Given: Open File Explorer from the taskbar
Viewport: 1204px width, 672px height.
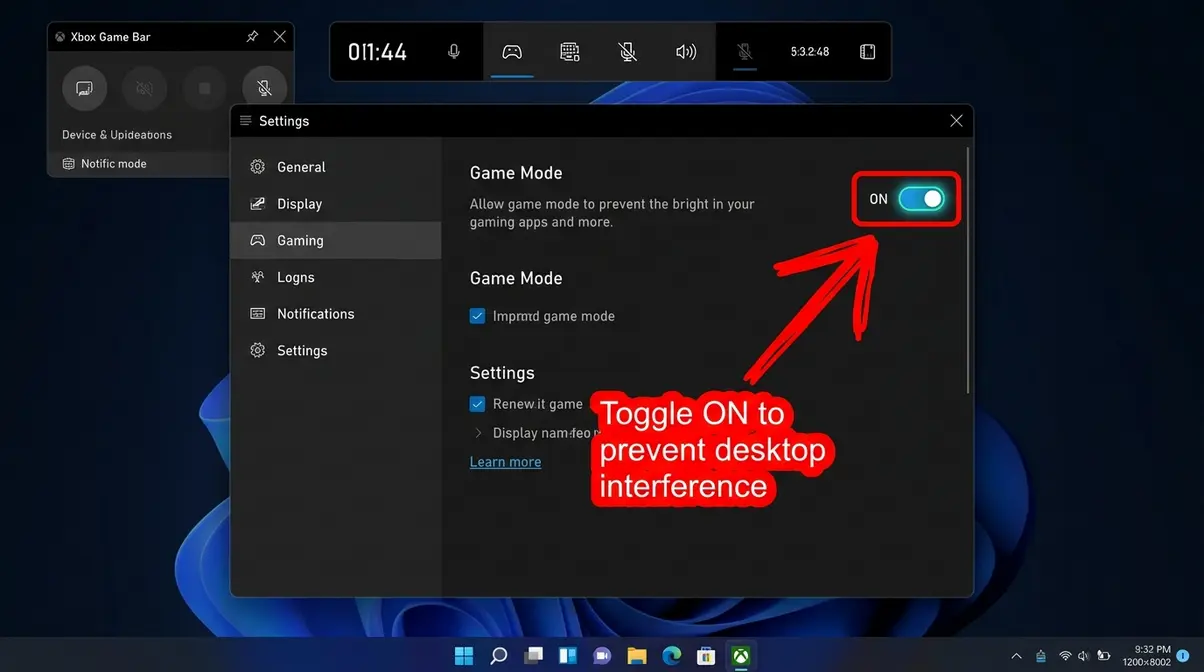Looking at the screenshot, I should (x=637, y=656).
